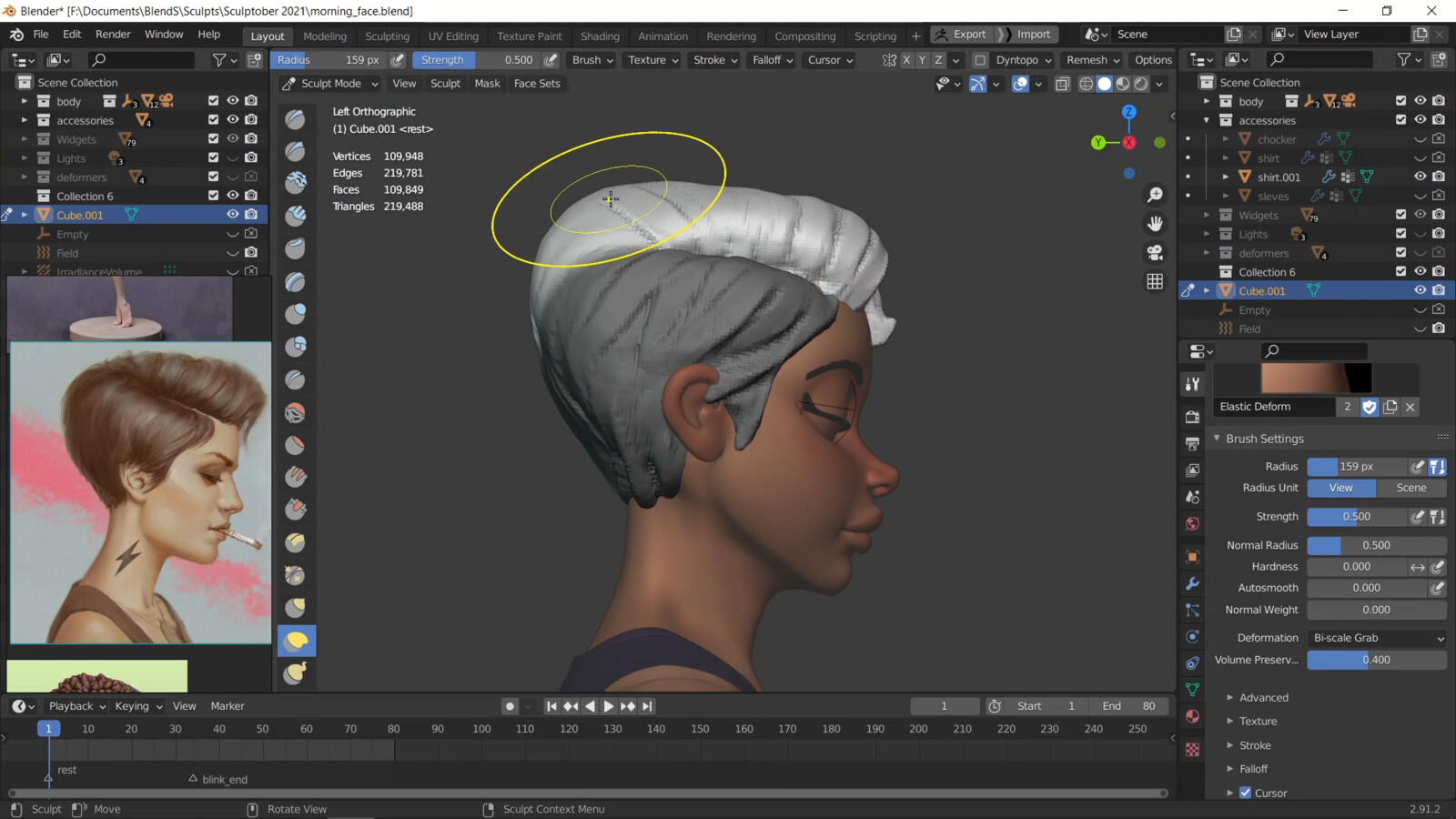Select the Clay sculpt brush
Screen dimensions: 1456x819
click(296, 184)
